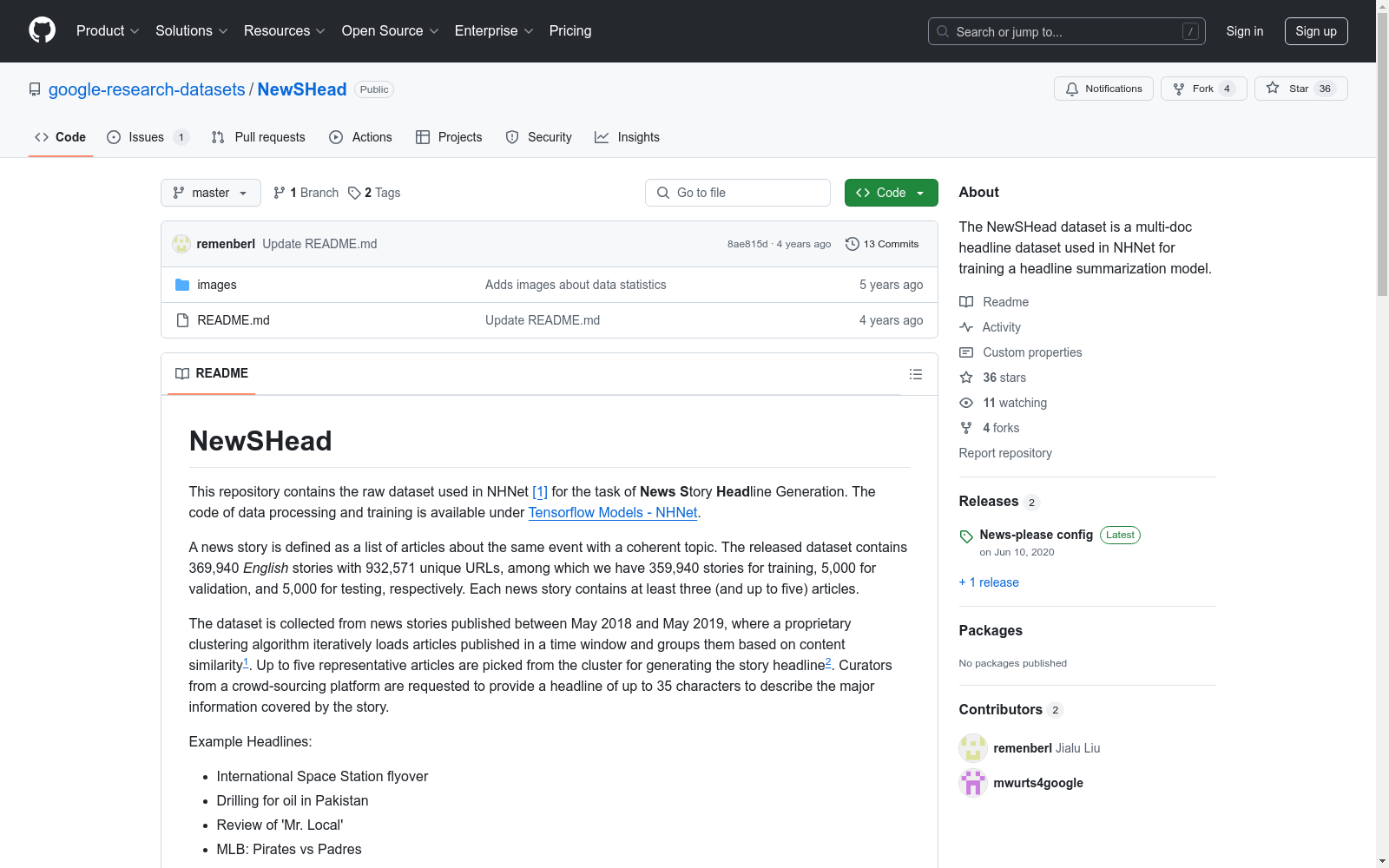
Task: Switch to the Insights tab
Action: 628,137
